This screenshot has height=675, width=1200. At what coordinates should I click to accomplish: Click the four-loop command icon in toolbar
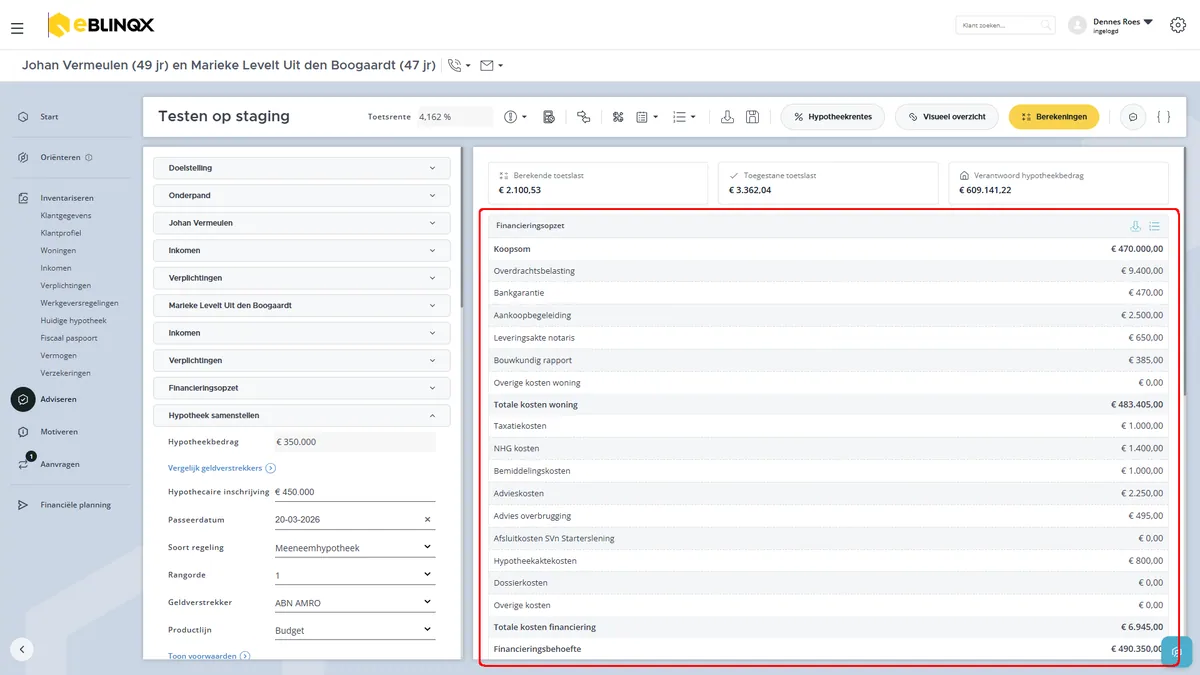(x=618, y=117)
